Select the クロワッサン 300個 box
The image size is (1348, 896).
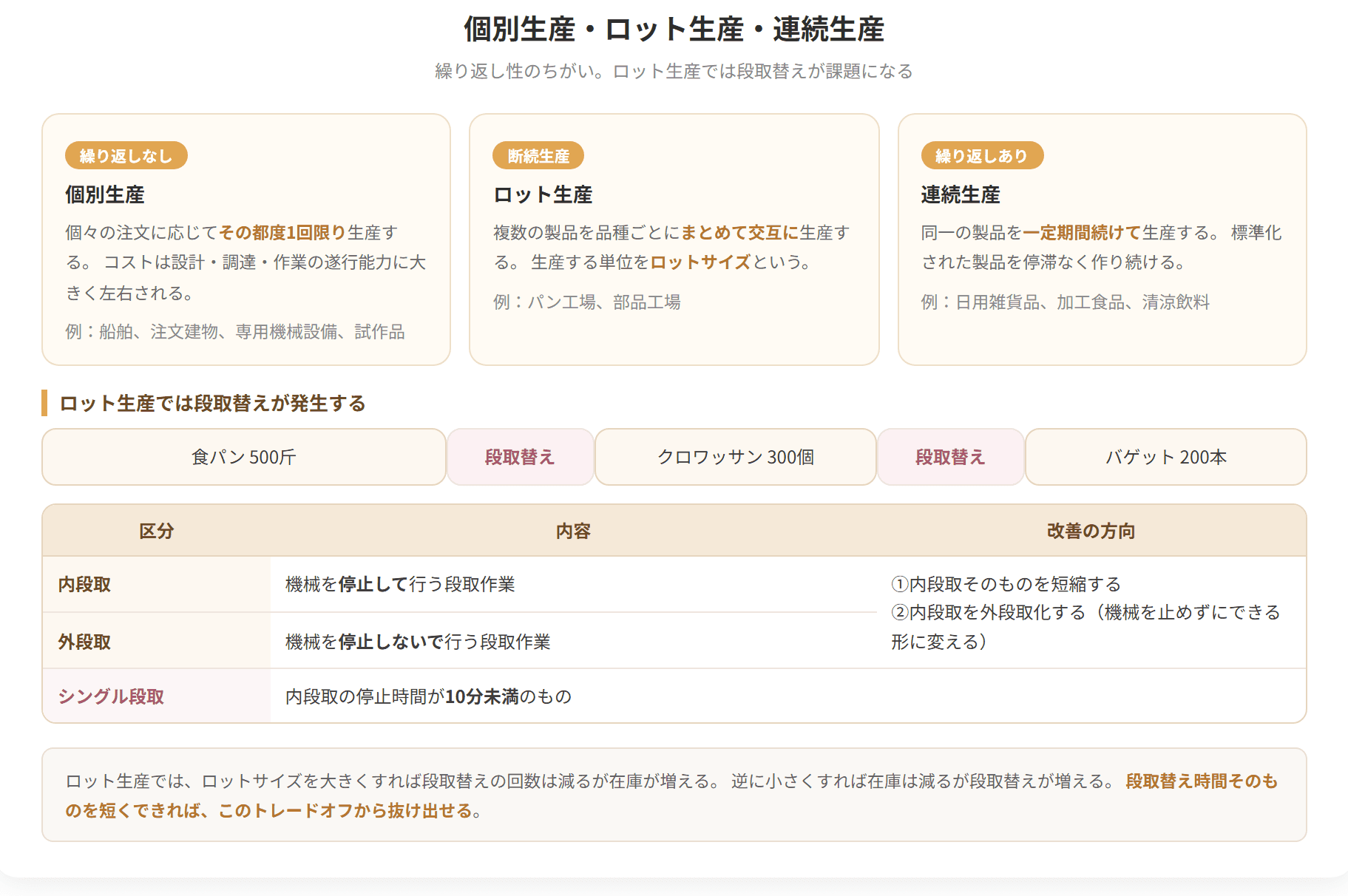pos(736,458)
